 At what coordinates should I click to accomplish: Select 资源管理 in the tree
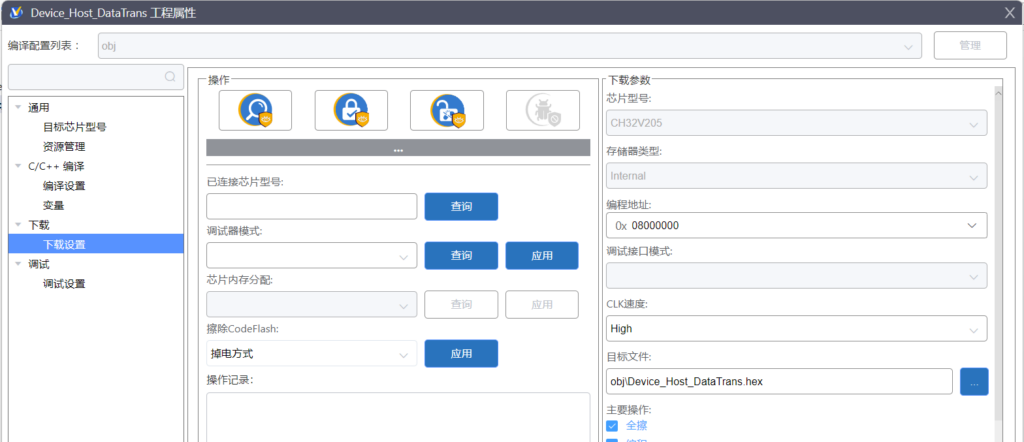pyautogui.click(x=64, y=147)
